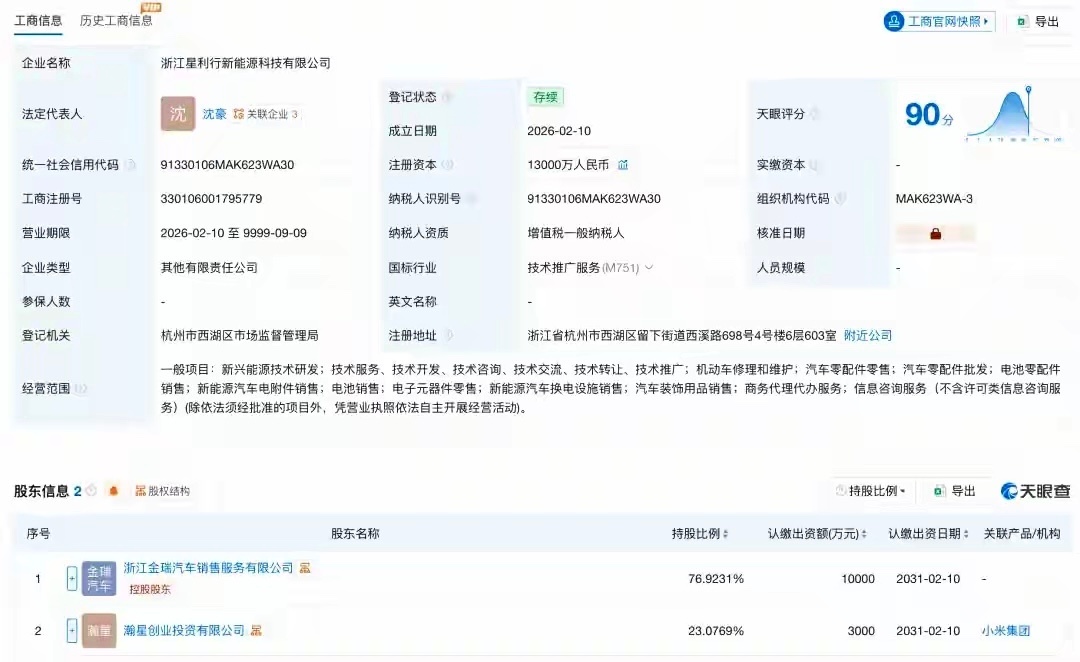
Task: Export business info via top 导出 button
Action: tap(1039, 21)
